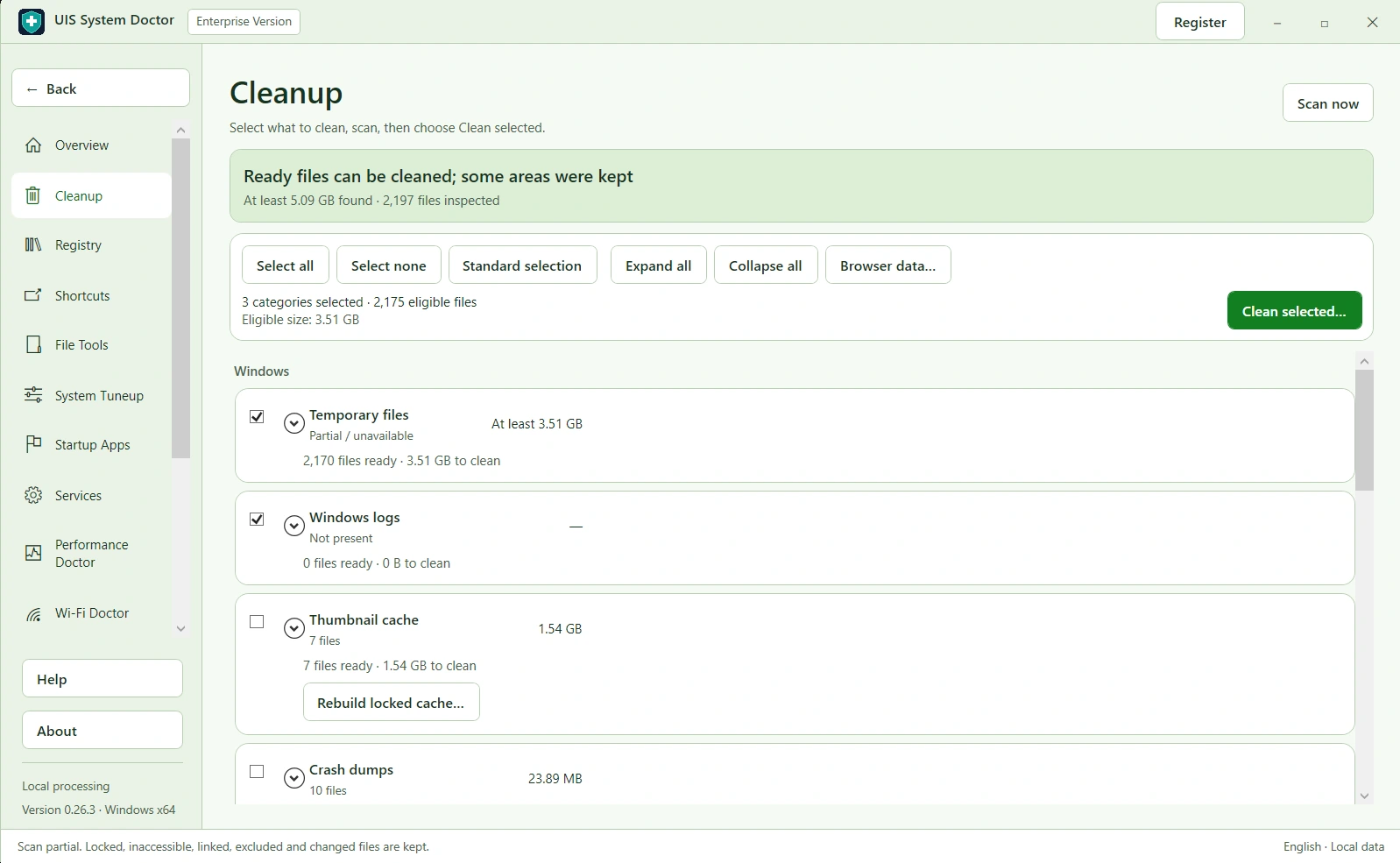Open Performance Doctor
1400x863 pixels.
91,554
